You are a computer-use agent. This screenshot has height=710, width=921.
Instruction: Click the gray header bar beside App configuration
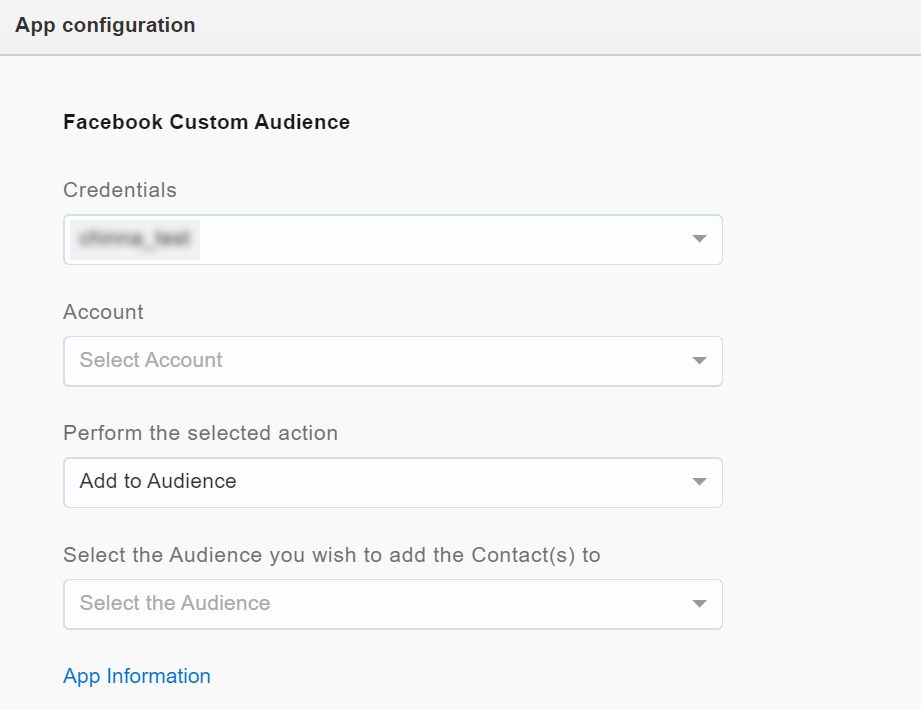560,26
